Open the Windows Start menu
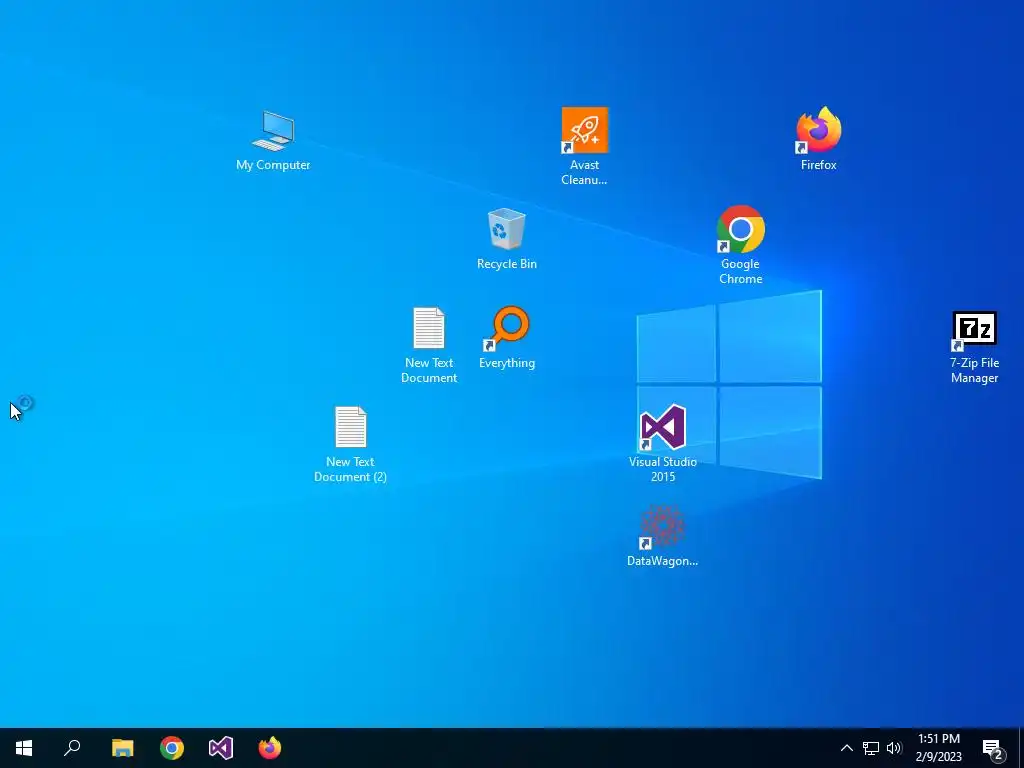Viewport: 1024px width, 768px height. [24, 748]
